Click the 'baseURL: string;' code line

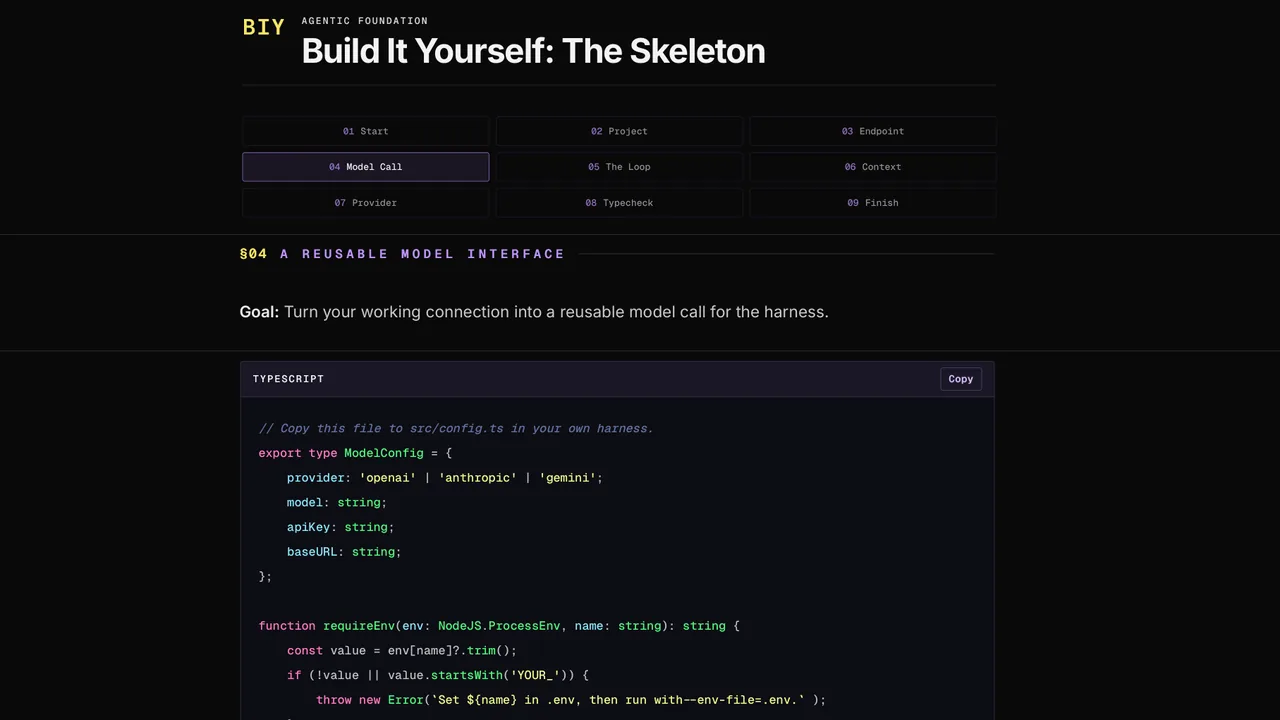coord(344,552)
